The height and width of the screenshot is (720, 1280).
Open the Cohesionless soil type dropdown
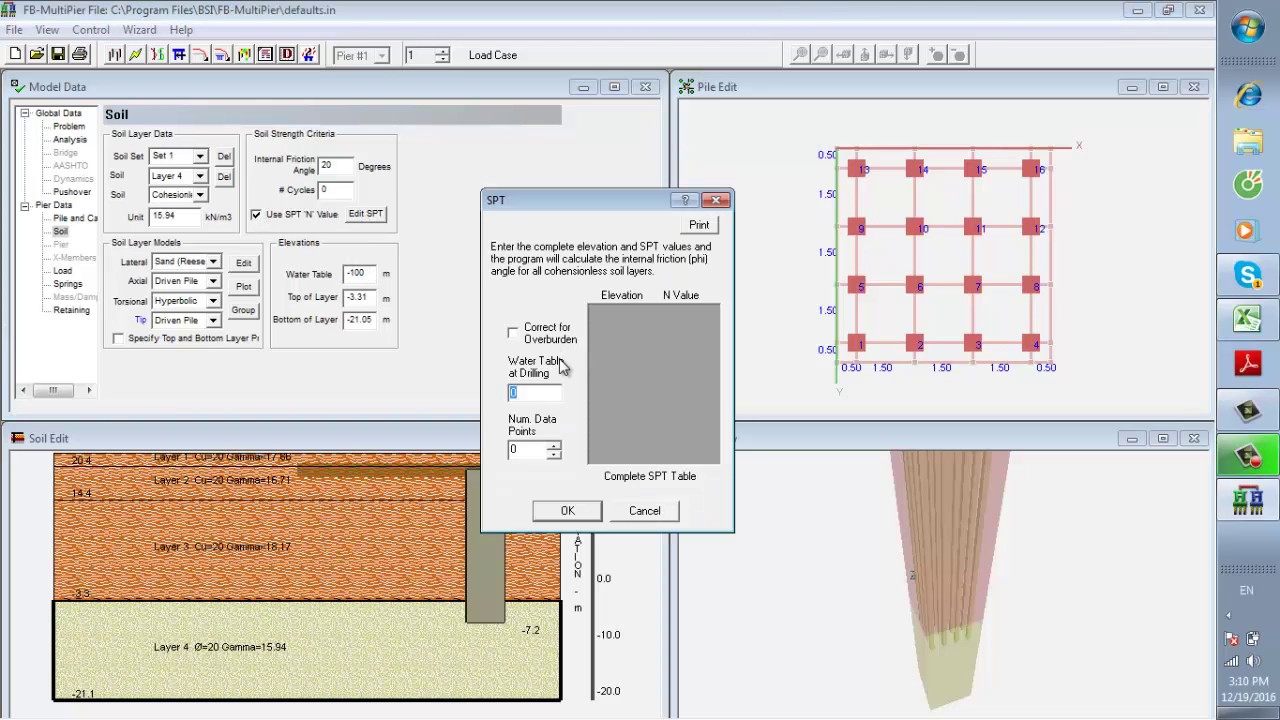click(200, 195)
